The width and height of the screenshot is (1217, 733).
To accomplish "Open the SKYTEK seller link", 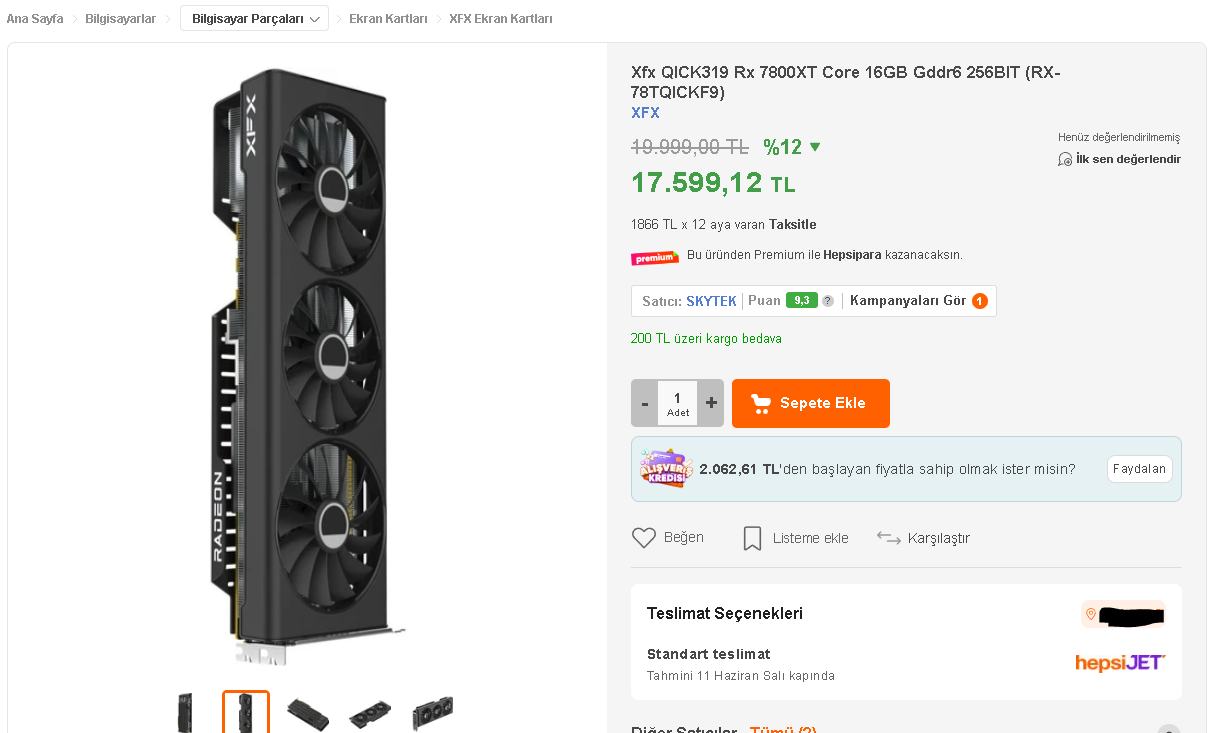I will pos(711,301).
